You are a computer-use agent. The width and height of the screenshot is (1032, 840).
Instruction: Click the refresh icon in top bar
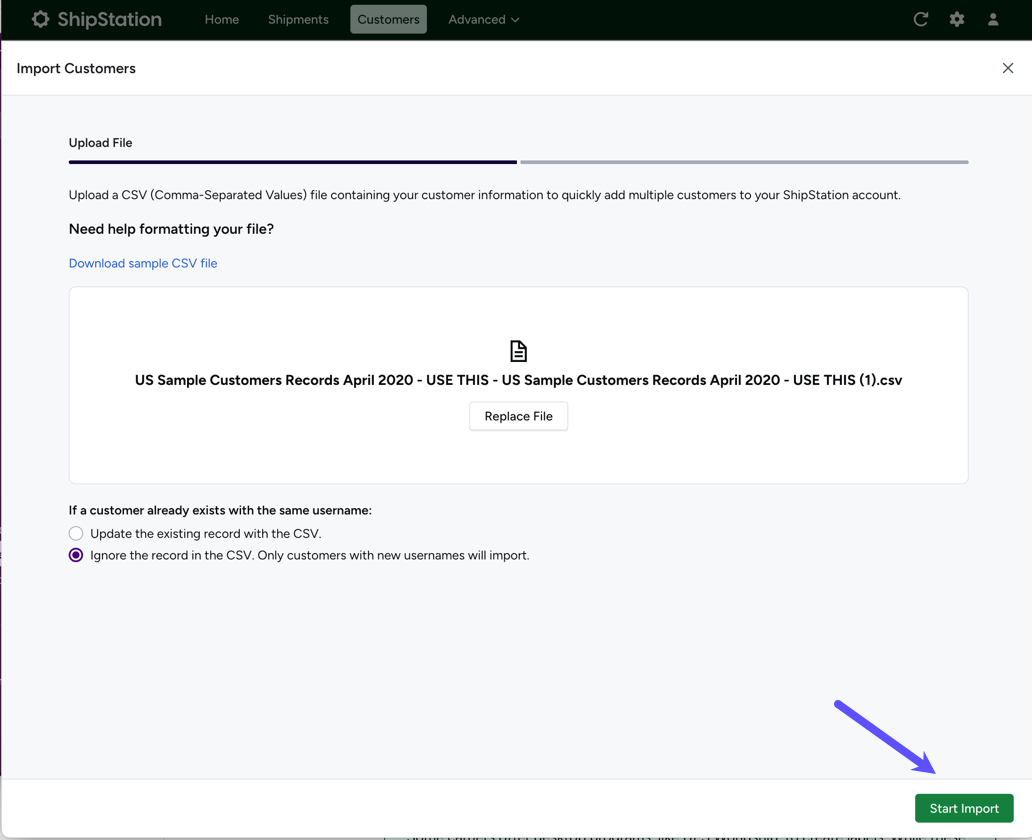[x=921, y=19]
